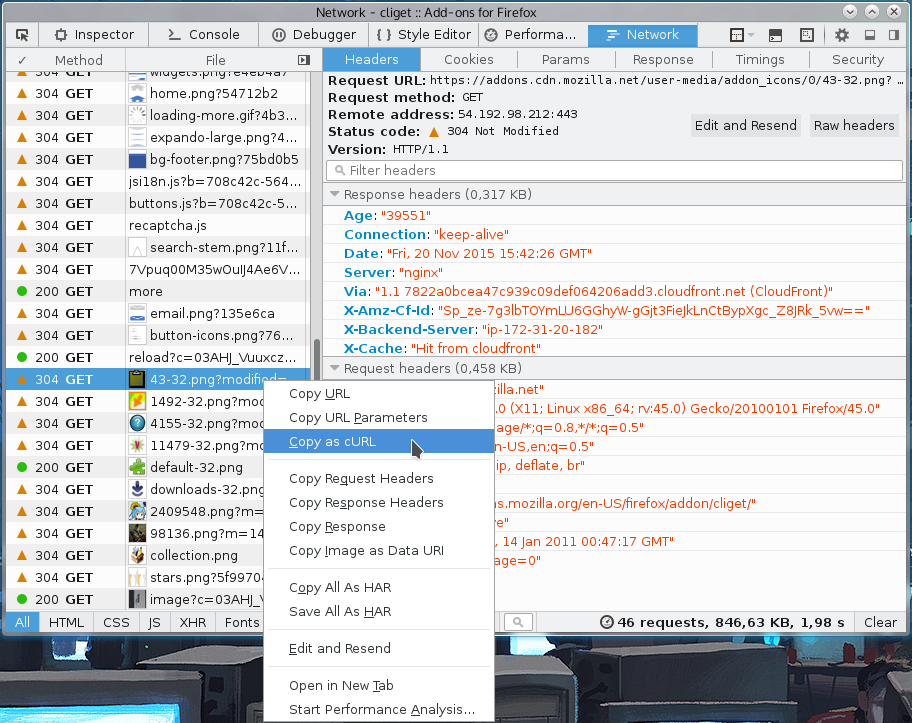Enable responsive design mode

[x=806, y=34]
